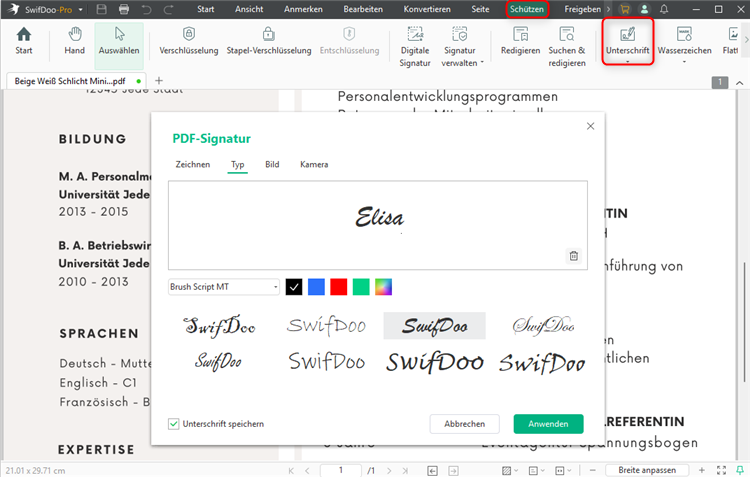Select the blue color swatch
The width and height of the screenshot is (750, 477).
(x=316, y=287)
